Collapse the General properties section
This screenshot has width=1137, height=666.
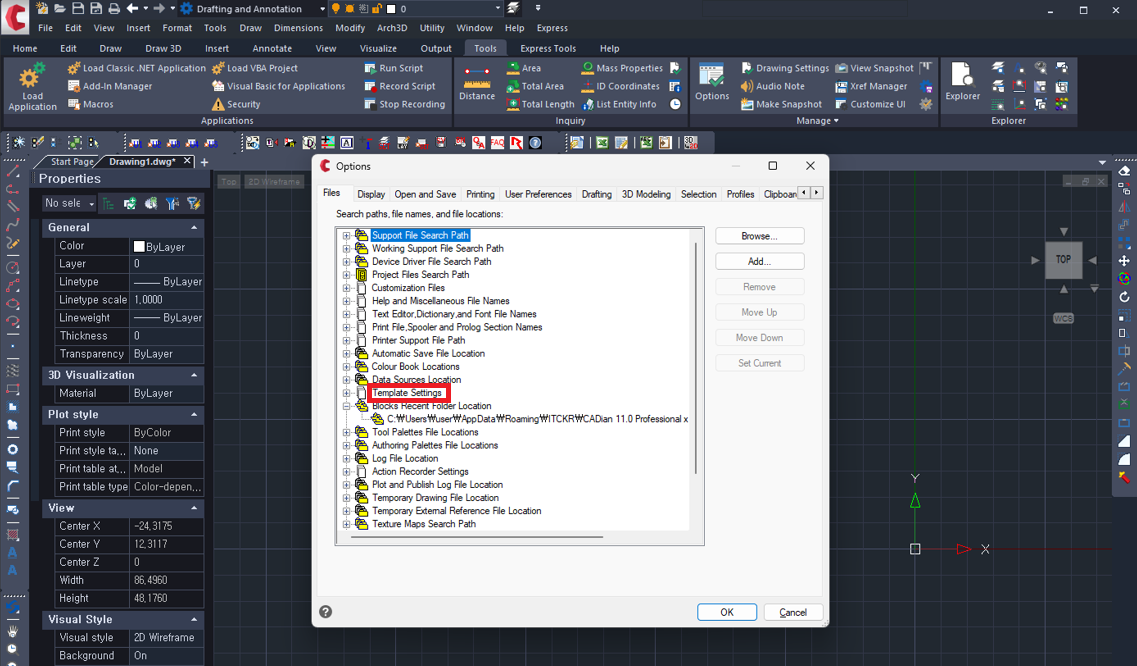click(194, 228)
